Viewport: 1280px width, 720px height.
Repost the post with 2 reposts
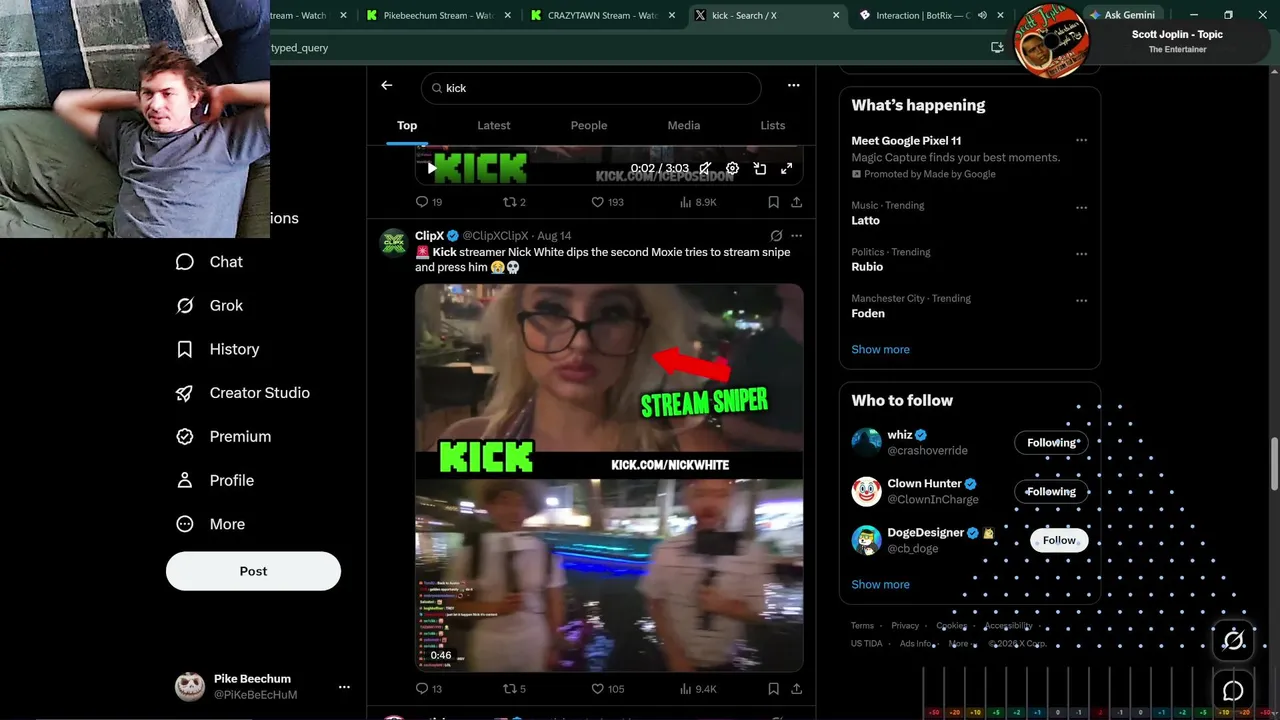(514, 202)
